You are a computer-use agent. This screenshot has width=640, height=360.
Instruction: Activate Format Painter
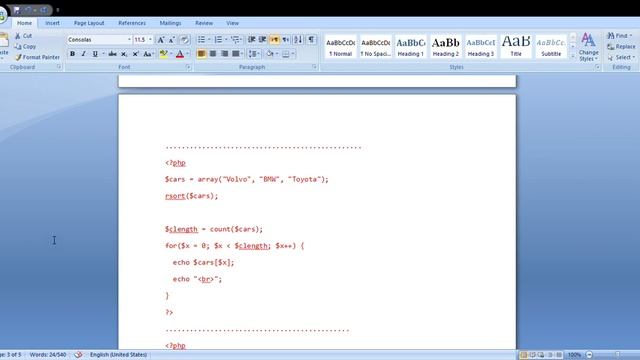37,57
